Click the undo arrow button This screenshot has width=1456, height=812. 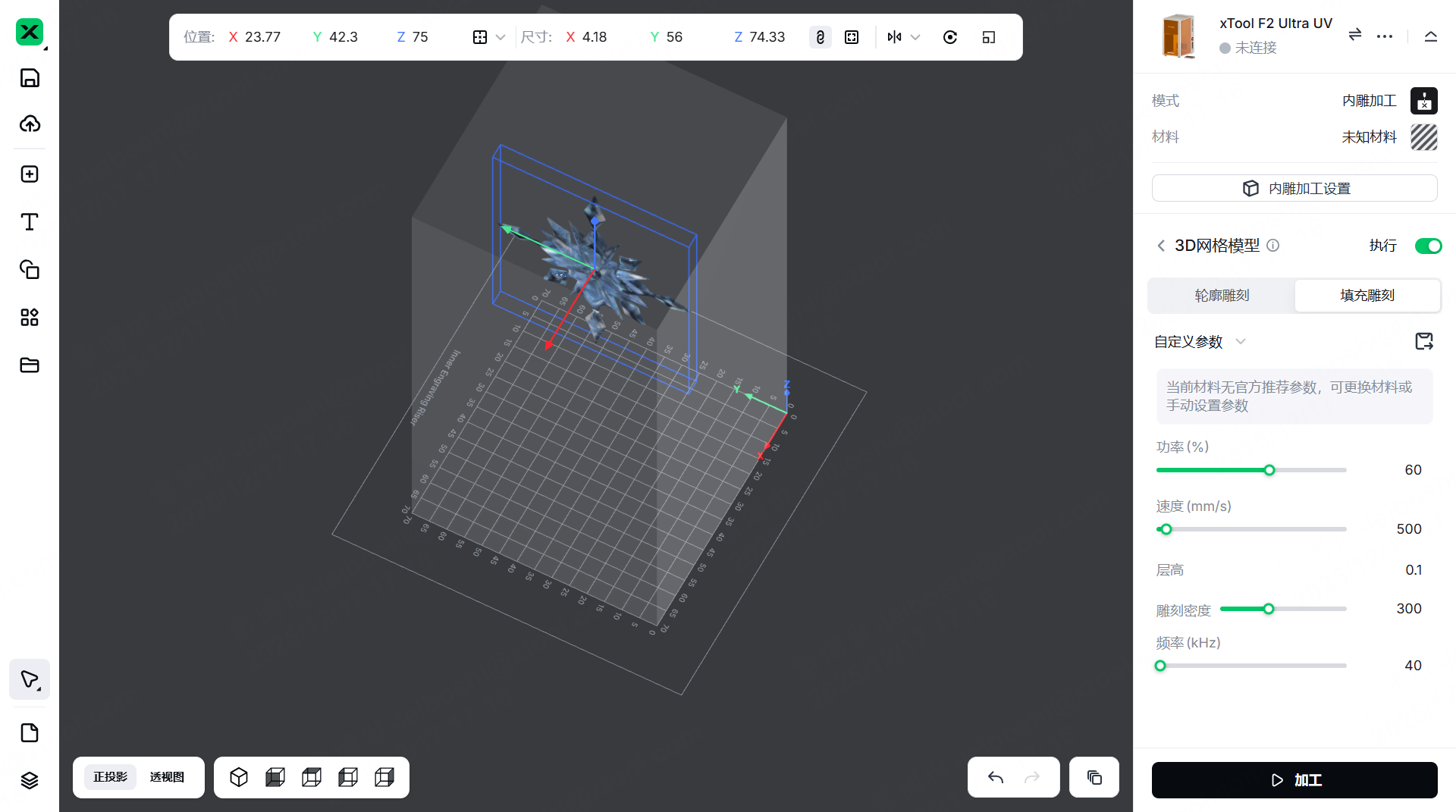tap(994, 777)
